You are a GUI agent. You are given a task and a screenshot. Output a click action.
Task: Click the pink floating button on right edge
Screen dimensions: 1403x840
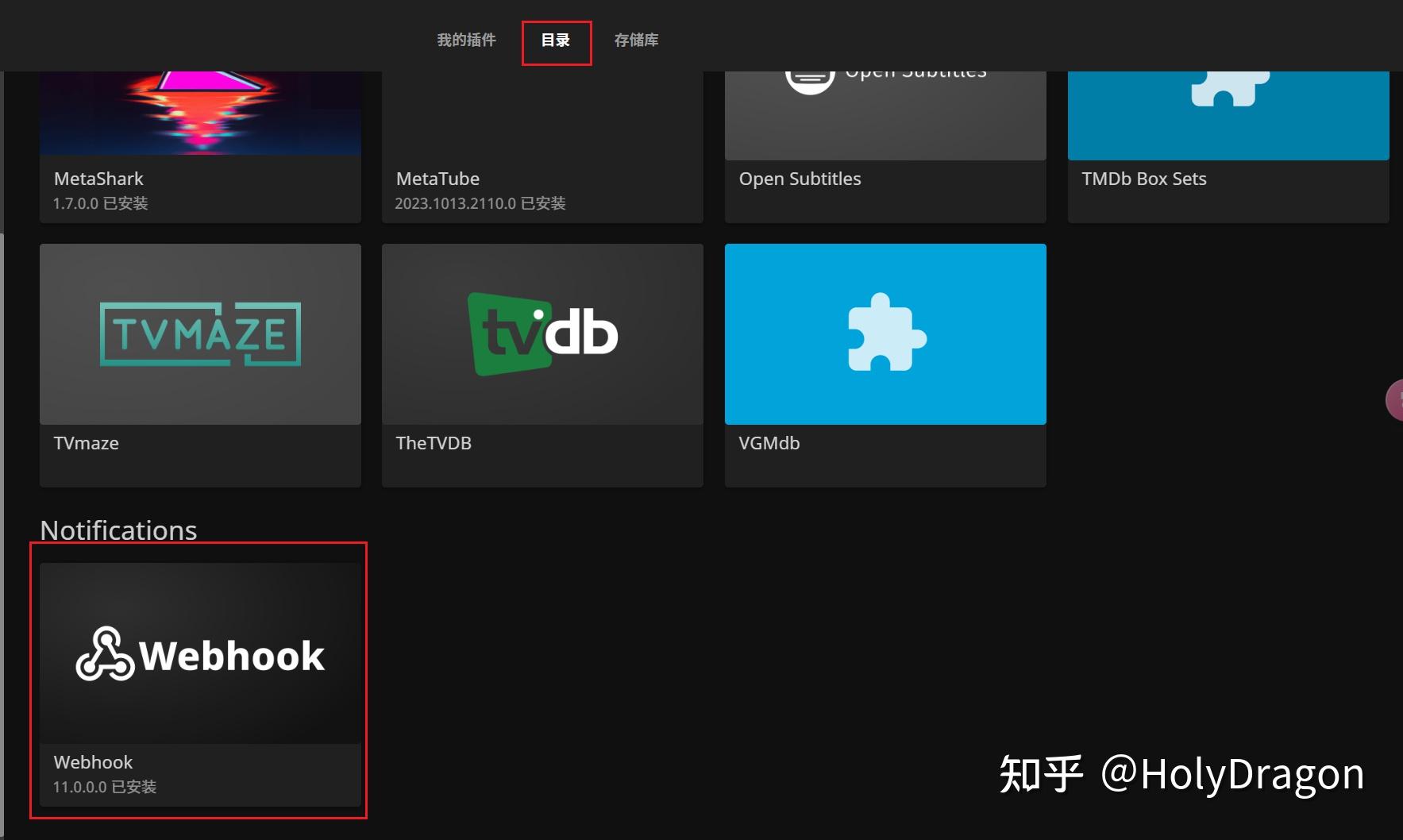[x=1396, y=399]
